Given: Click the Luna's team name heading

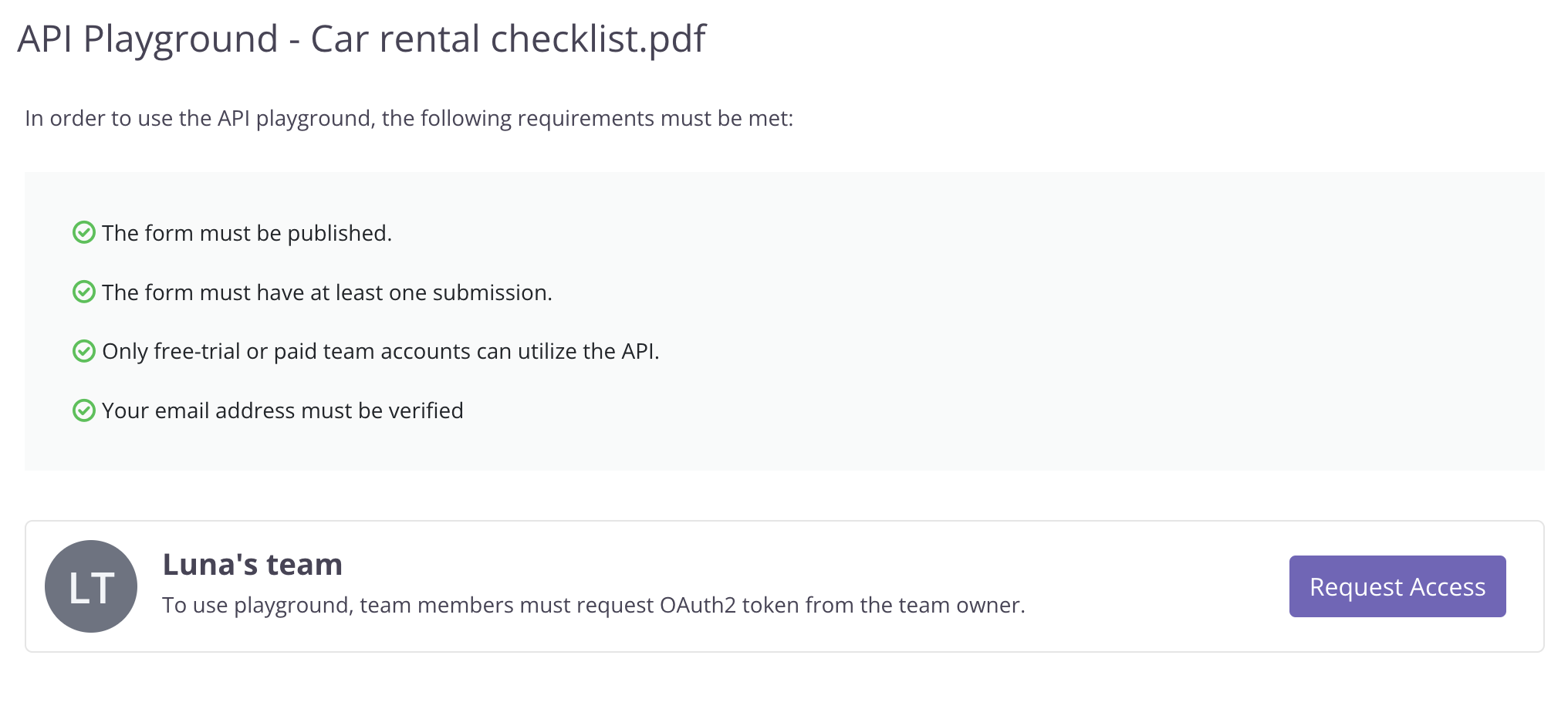Looking at the screenshot, I should (252, 565).
